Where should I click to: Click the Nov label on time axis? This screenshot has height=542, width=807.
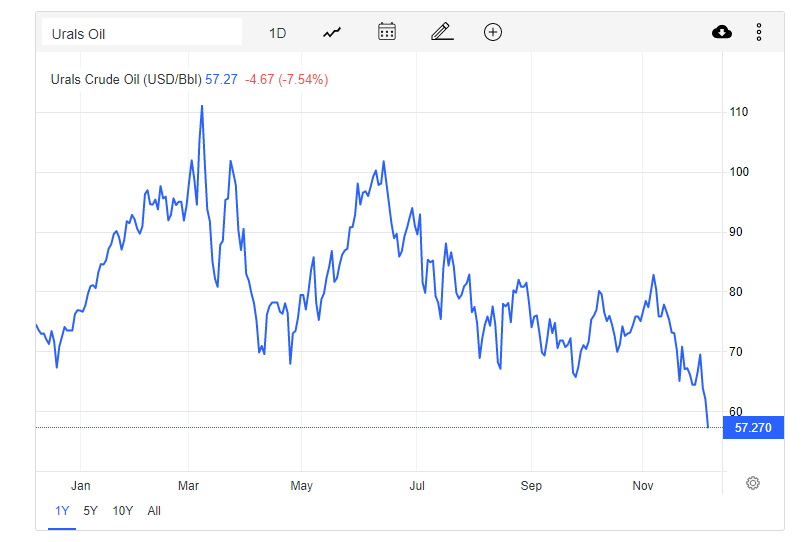point(642,485)
